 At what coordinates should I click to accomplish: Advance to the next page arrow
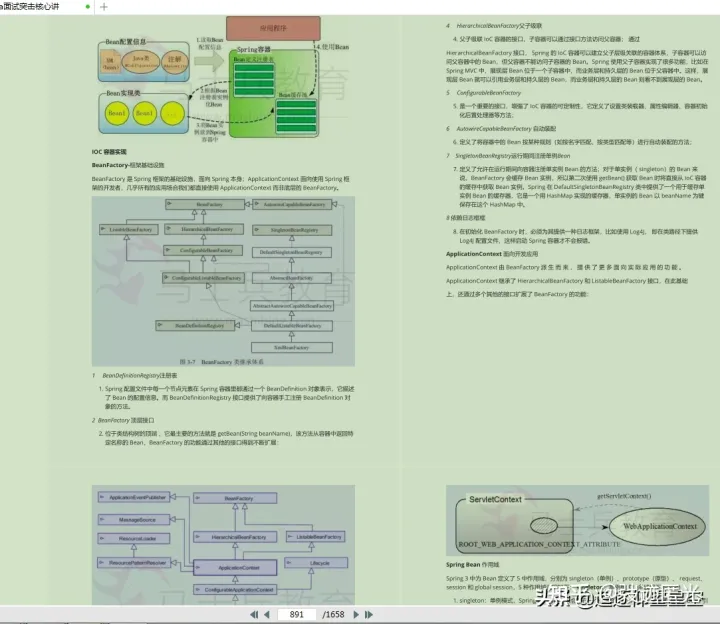tap(356, 614)
